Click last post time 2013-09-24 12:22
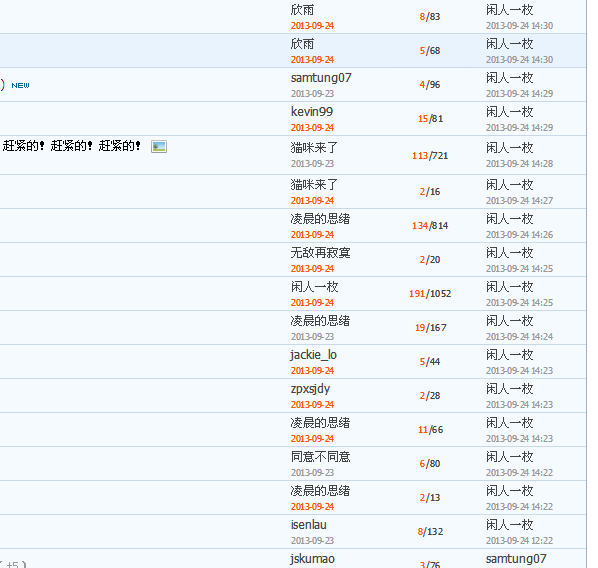Viewport: 598px width, 568px height. coord(519,541)
